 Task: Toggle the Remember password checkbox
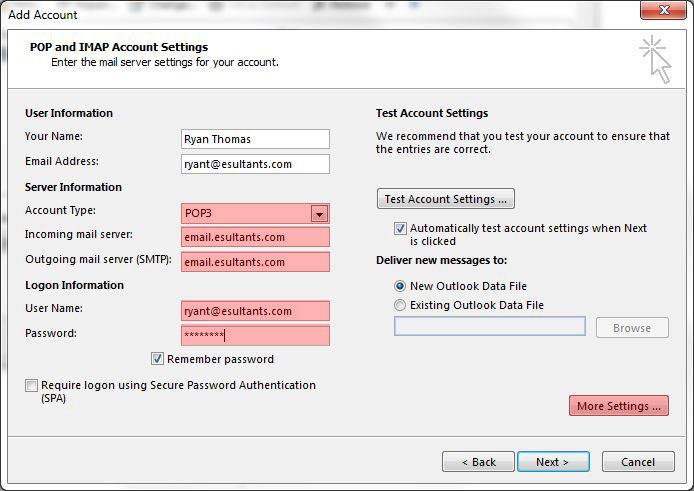[157, 359]
